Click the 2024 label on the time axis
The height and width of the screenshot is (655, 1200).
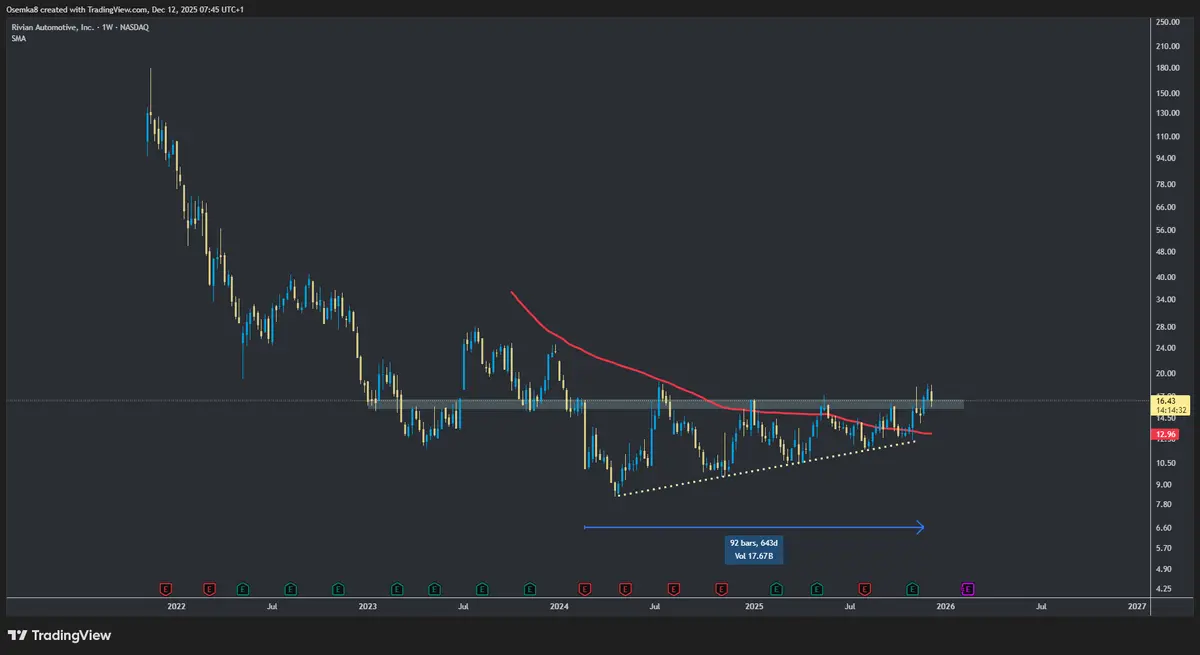coord(559,606)
